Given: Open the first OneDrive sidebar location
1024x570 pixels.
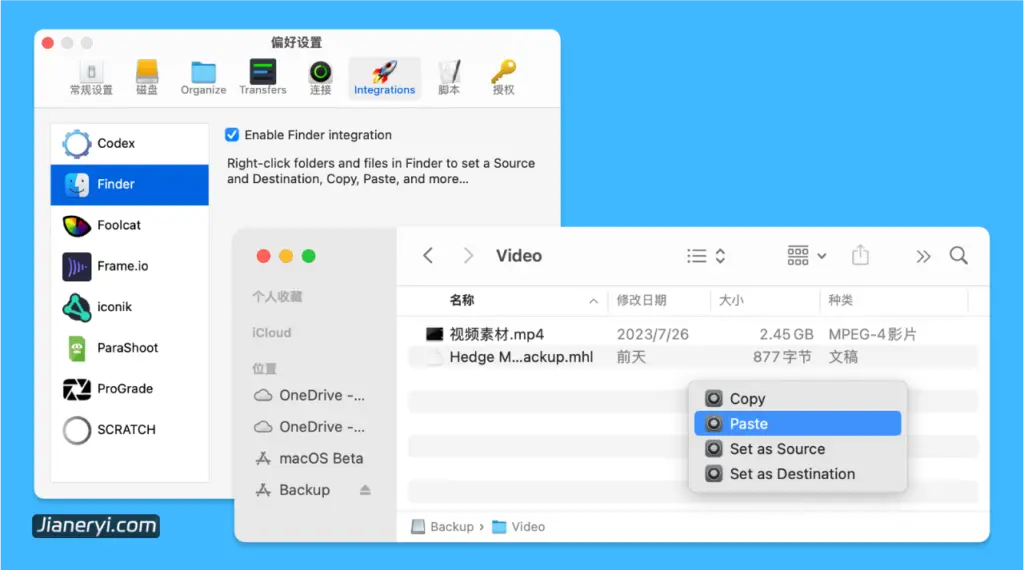Looking at the screenshot, I should (x=310, y=396).
